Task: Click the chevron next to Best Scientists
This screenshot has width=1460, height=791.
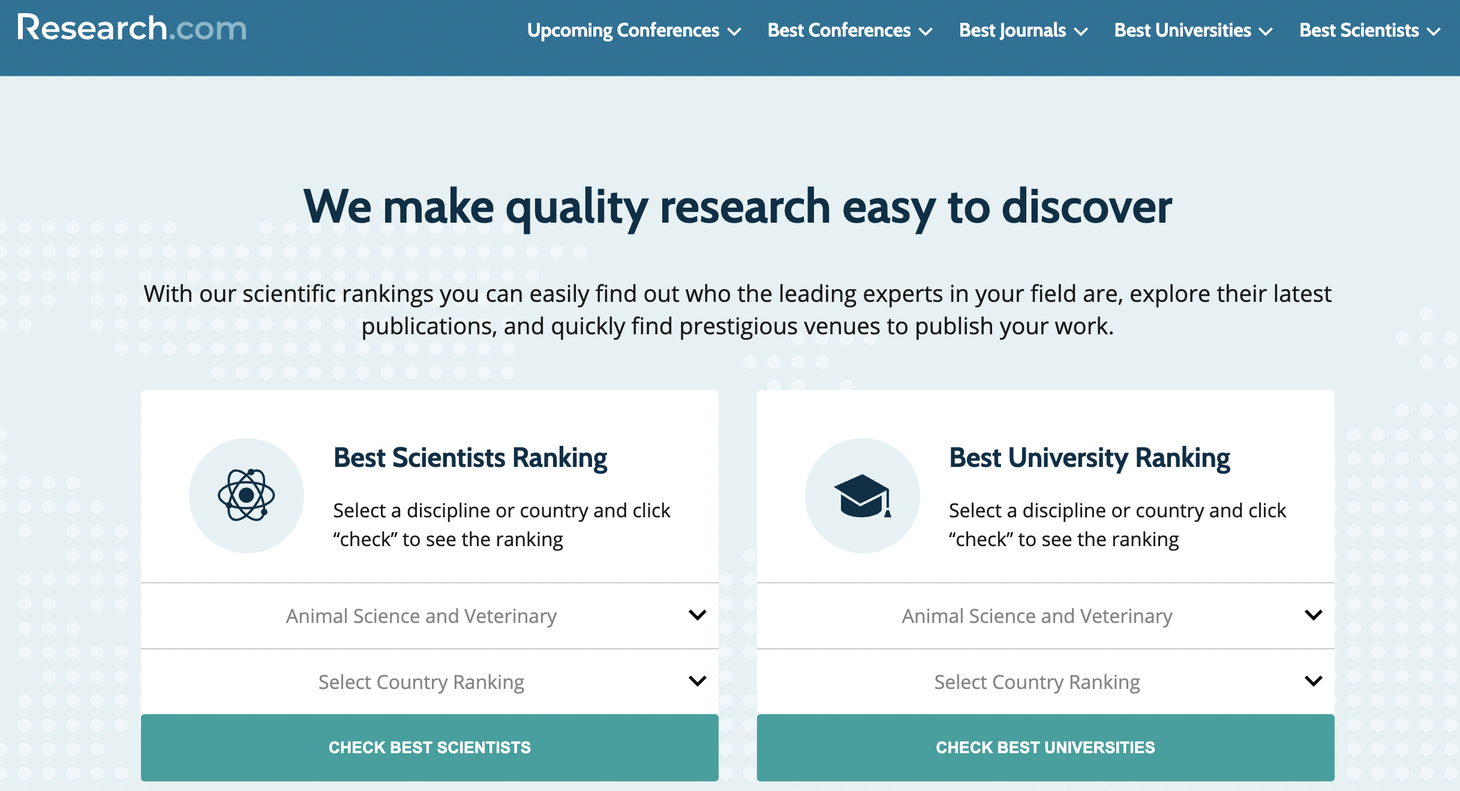Action: click(x=1434, y=32)
